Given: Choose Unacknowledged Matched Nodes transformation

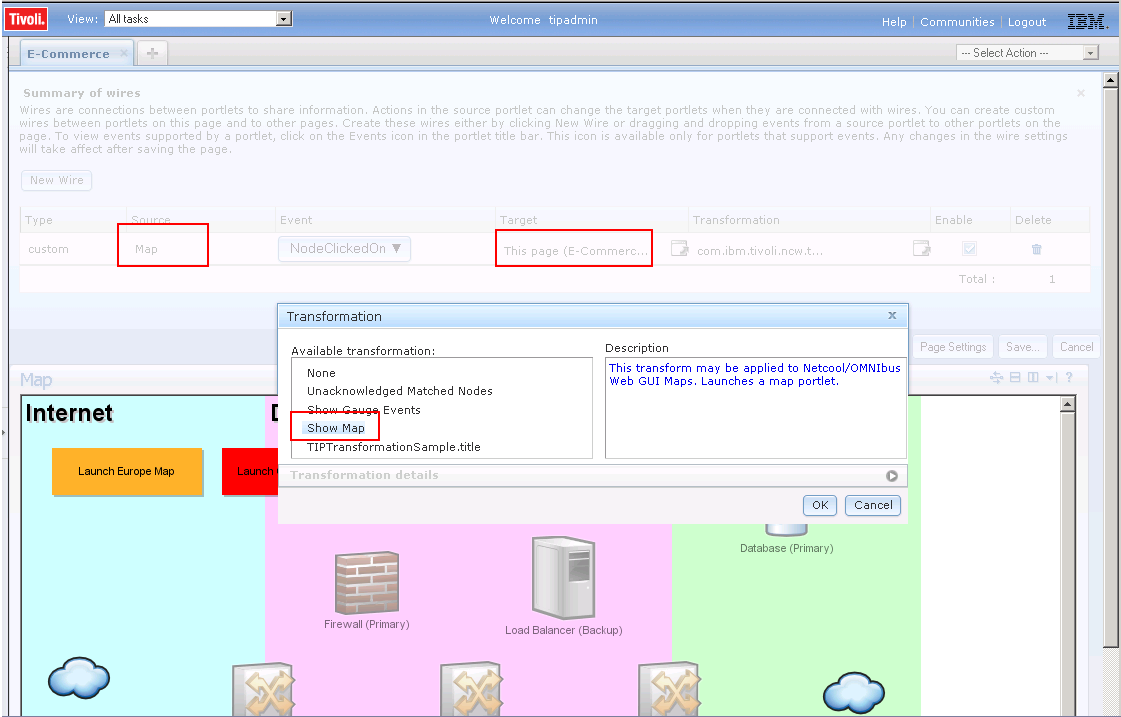Looking at the screenshot, I should [x=399, y=391].
